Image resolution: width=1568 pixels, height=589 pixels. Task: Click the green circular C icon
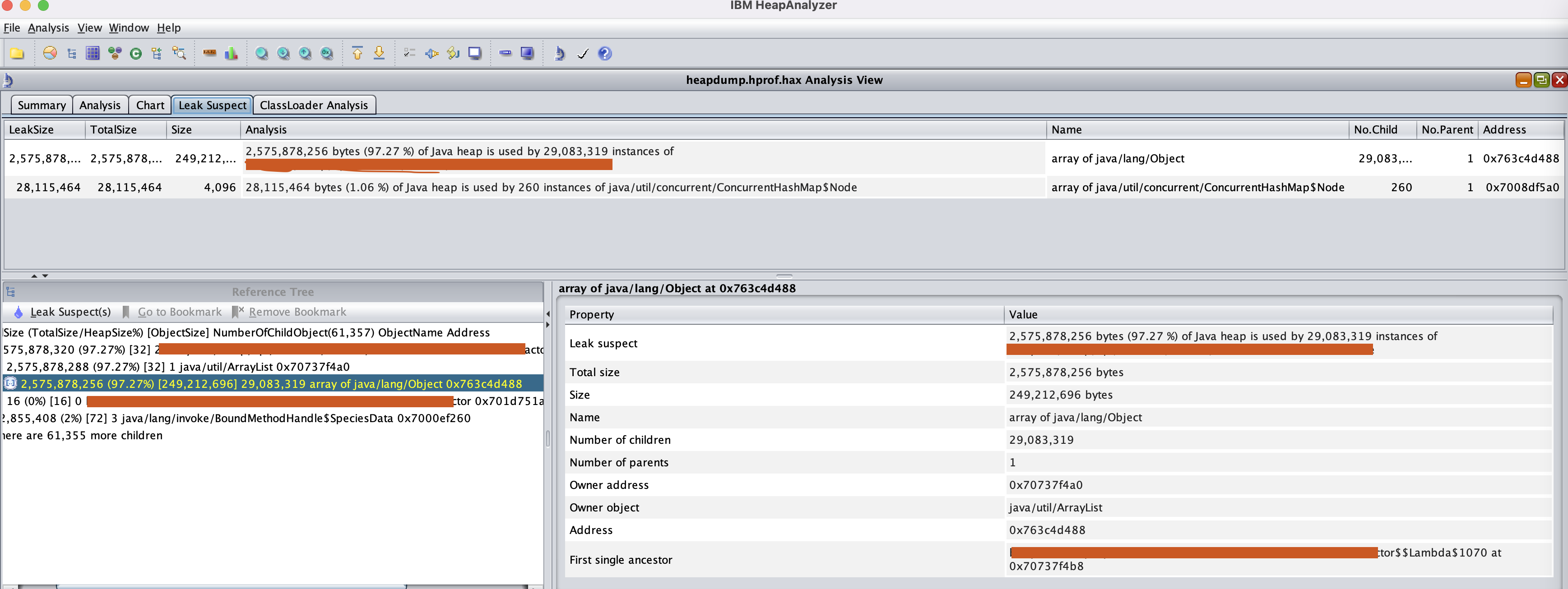click(136, 54)
